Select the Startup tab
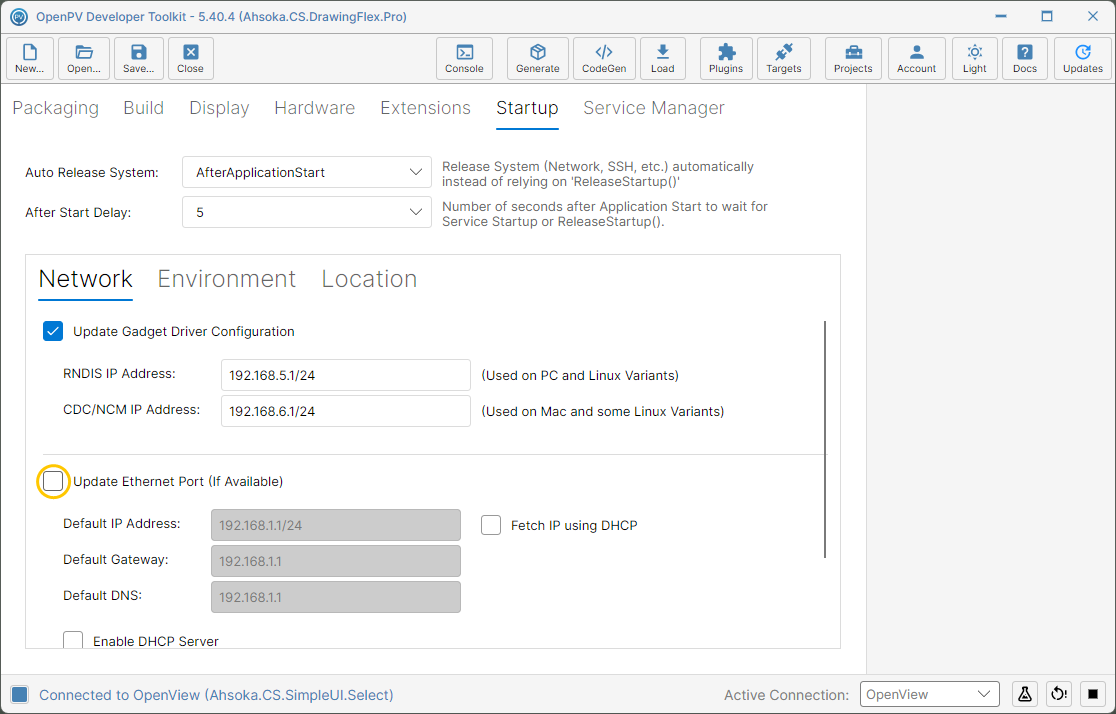 pyautogui.click(x=527, y=108)
